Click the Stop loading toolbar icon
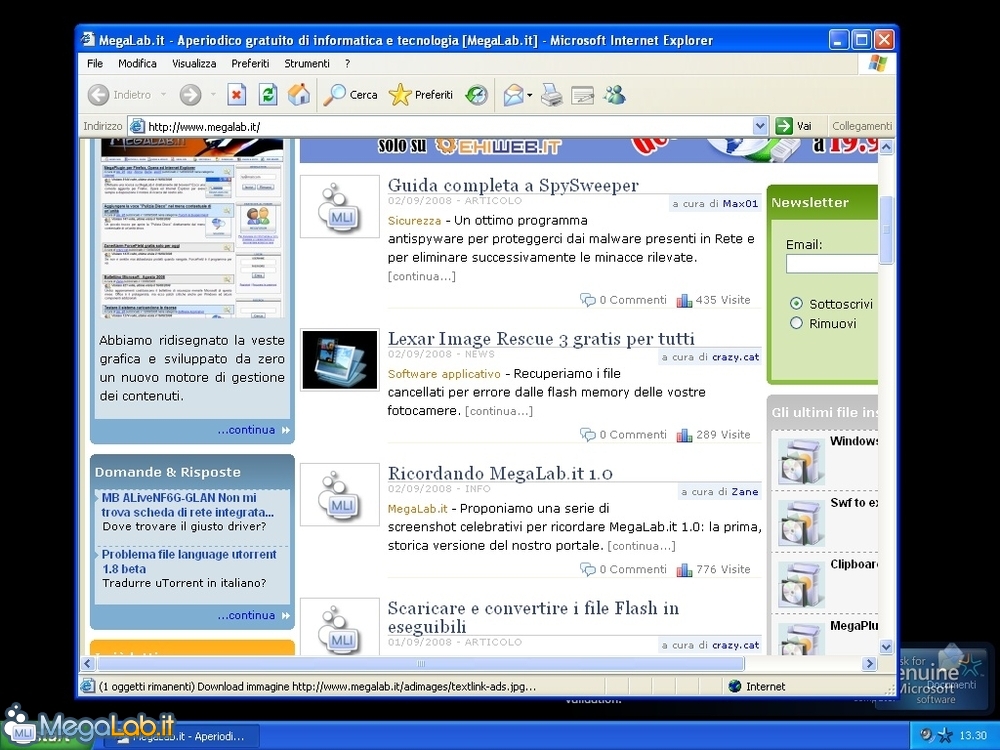This screenshot has height=750, width=1000. coord(237,95)
